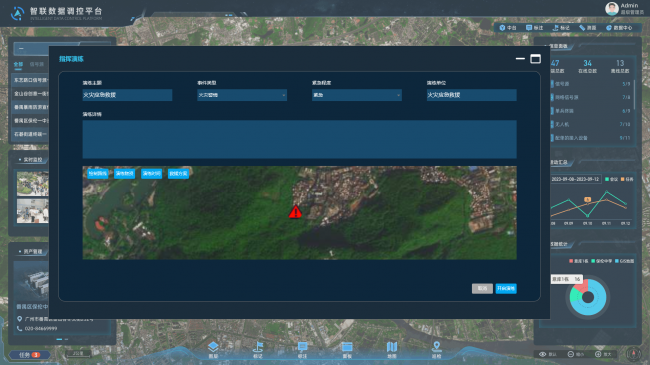Viewport: 650px width, 365px height.
Task: Maximize the 指挥演练 dialog
Action: coord(536,59)
